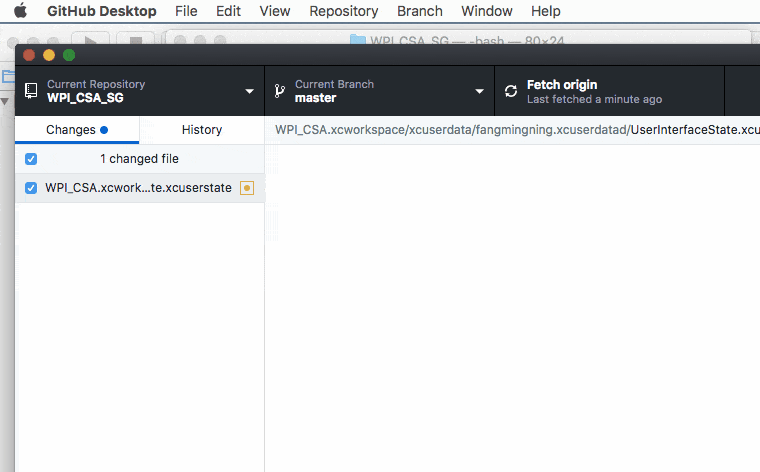
Task: Click the run button in the background Xcode window
Action: tap(90, 39)
